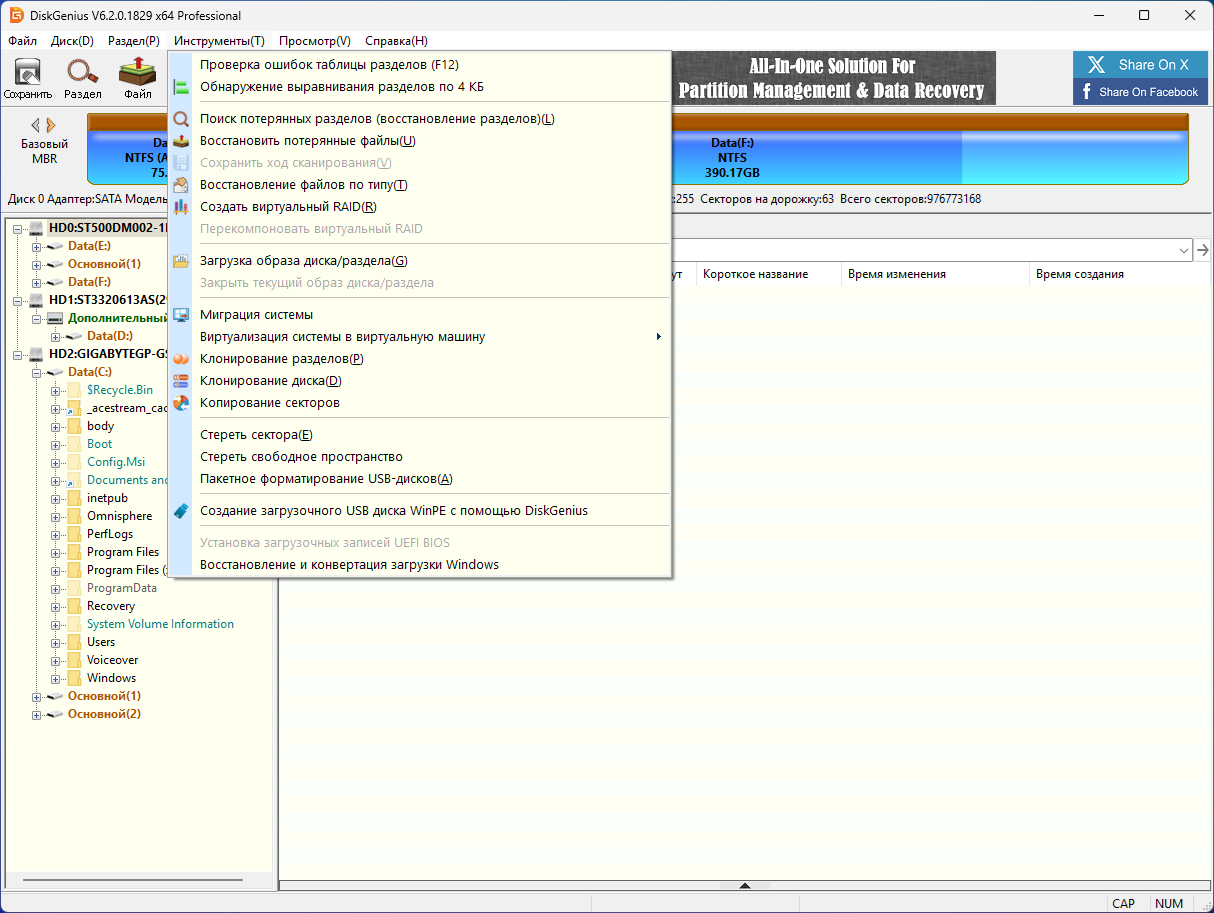
Task: Click the All-In-One Solution banner
Action: pos(832,78)
